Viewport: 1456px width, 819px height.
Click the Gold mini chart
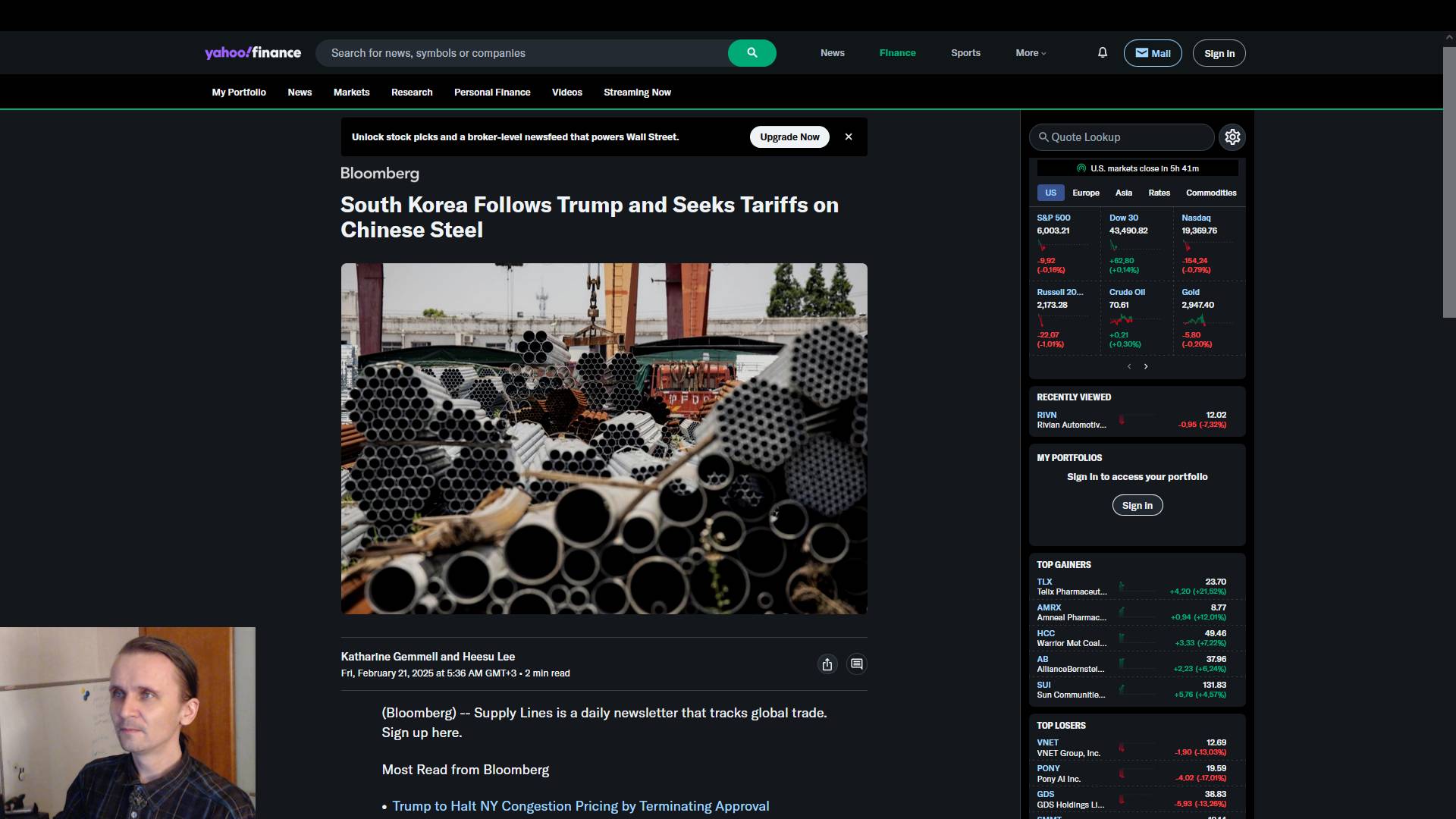click(1207, 320)
